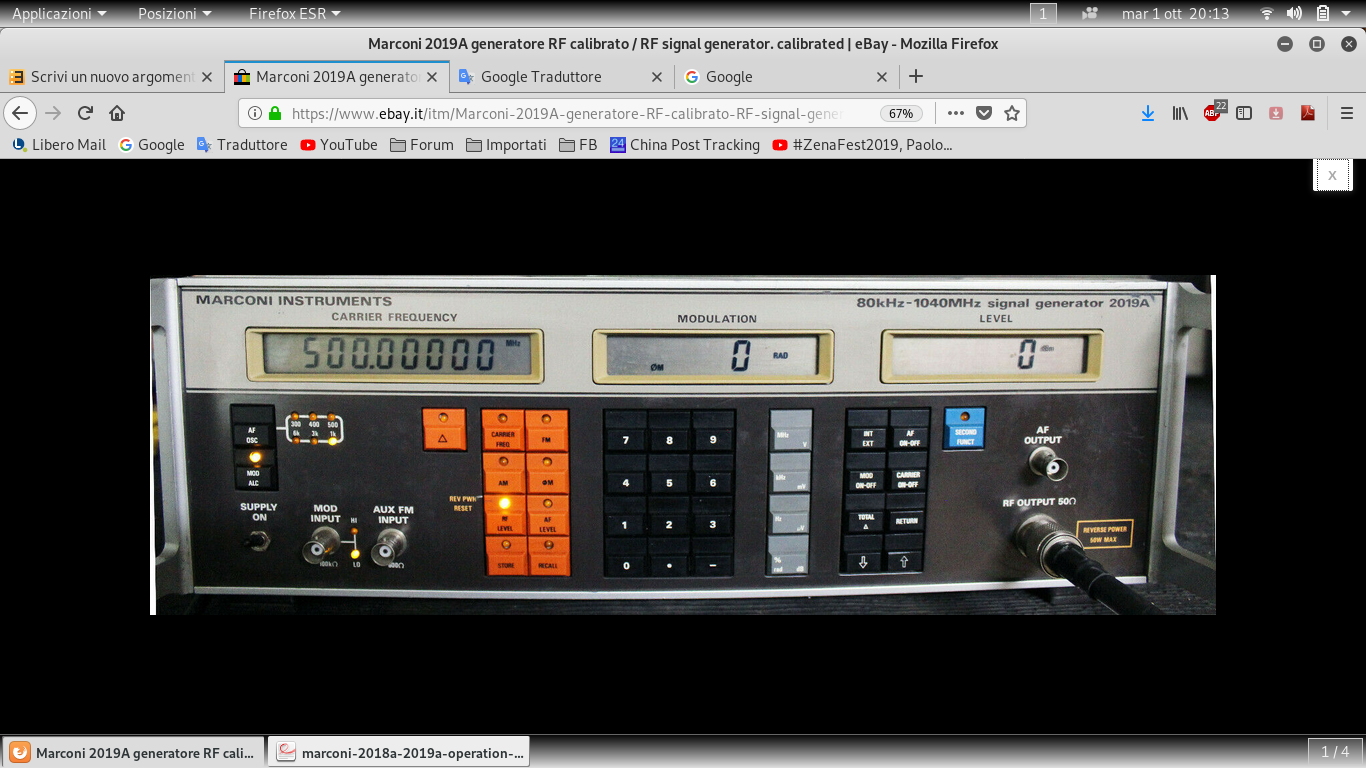Open the Firefox hamburger menu
The height and width of the screenshot is (768, 1366).
coord(1347,113)
